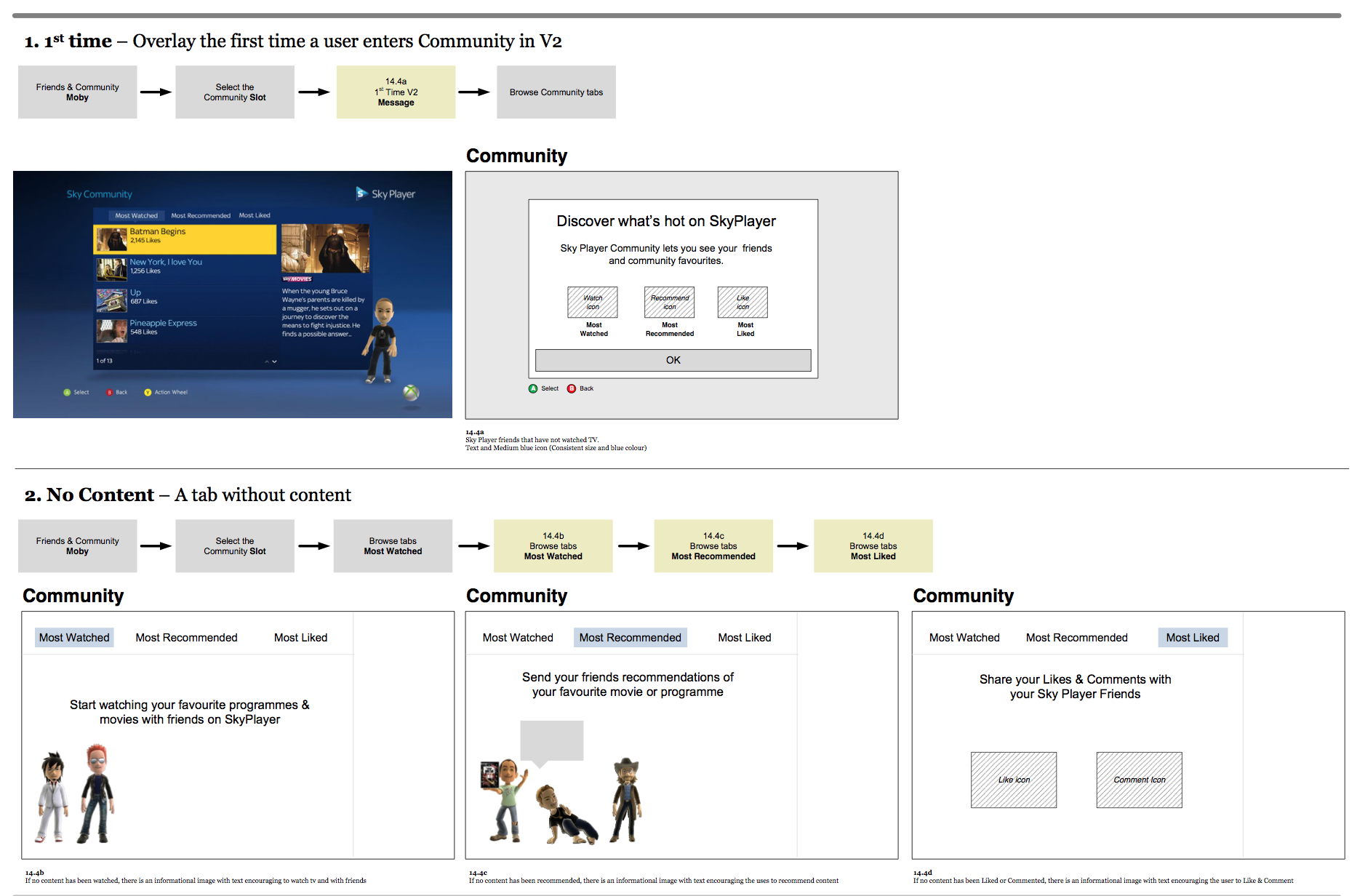Viewport: 1357px width, 896px height.
Task: Click the Browse Community tabs flow box
Action: coord(556,92)
